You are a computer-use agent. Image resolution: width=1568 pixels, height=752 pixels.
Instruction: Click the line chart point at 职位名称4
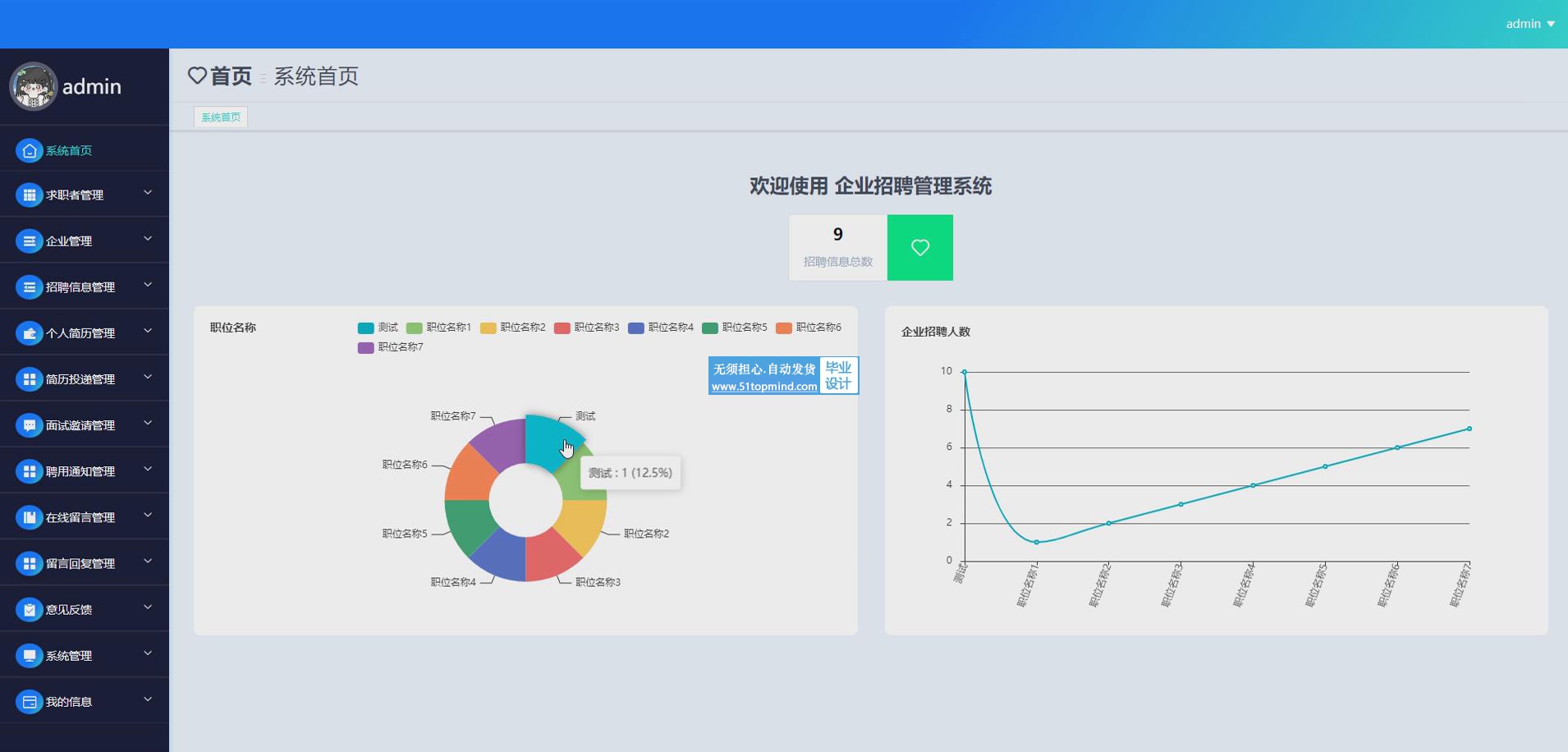pos(1253,485)
